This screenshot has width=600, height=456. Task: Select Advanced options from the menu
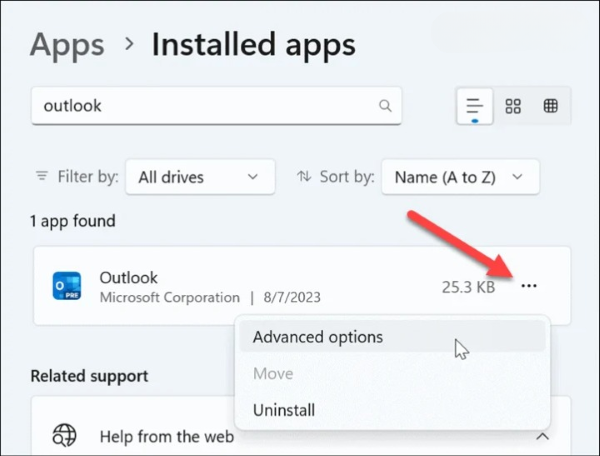pos(392,337)
